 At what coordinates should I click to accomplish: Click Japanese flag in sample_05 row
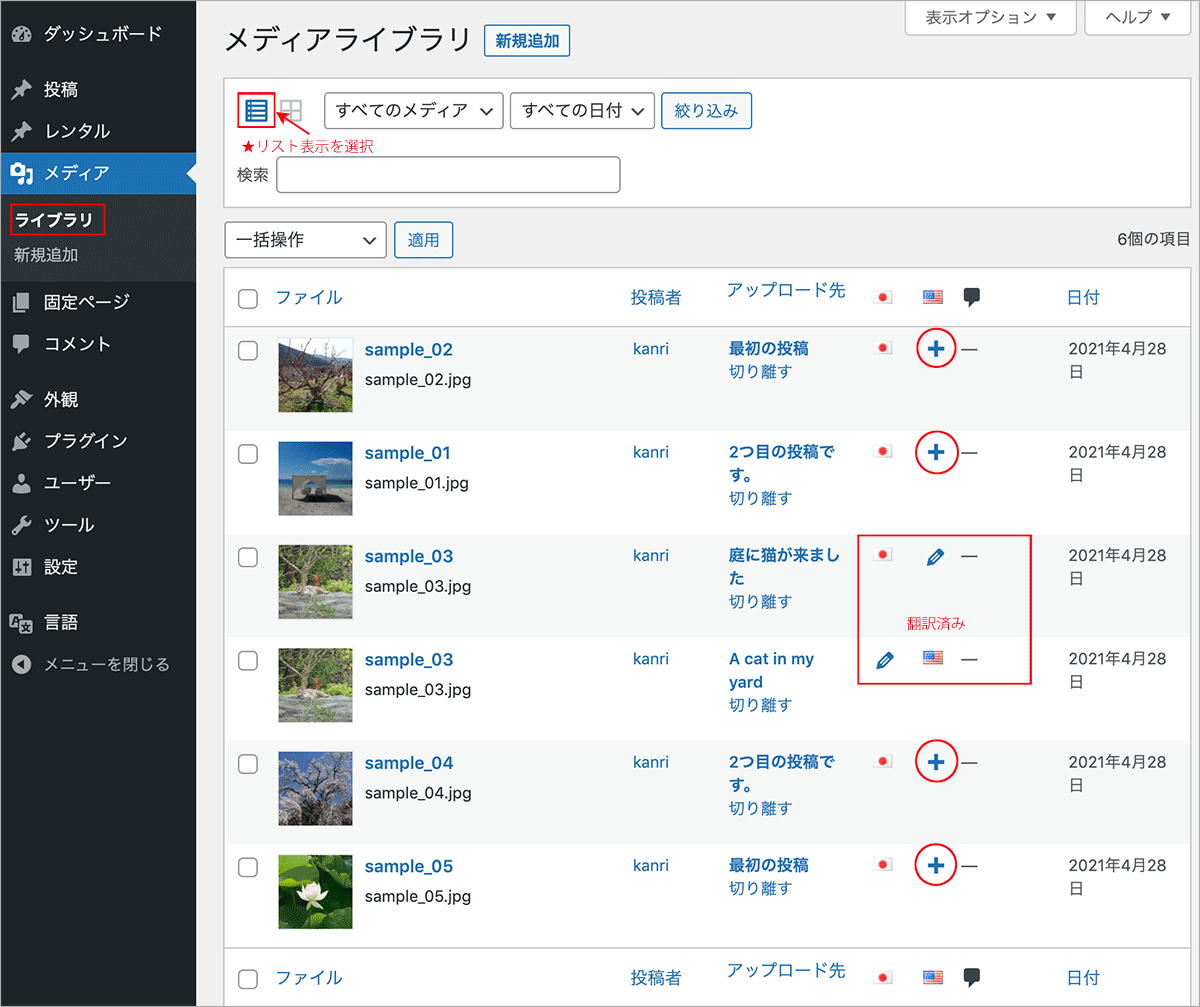click(x=883, y=864)
